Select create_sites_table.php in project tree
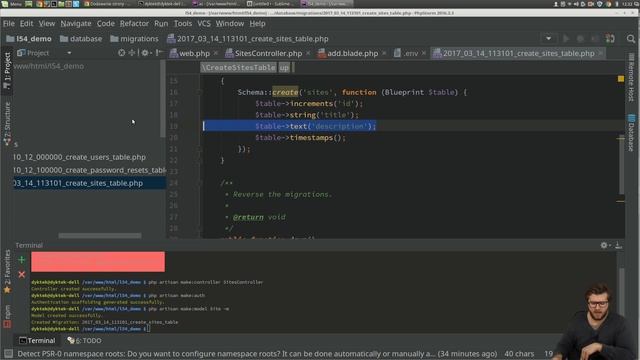 pyautogui.click(x=89, y=183)
